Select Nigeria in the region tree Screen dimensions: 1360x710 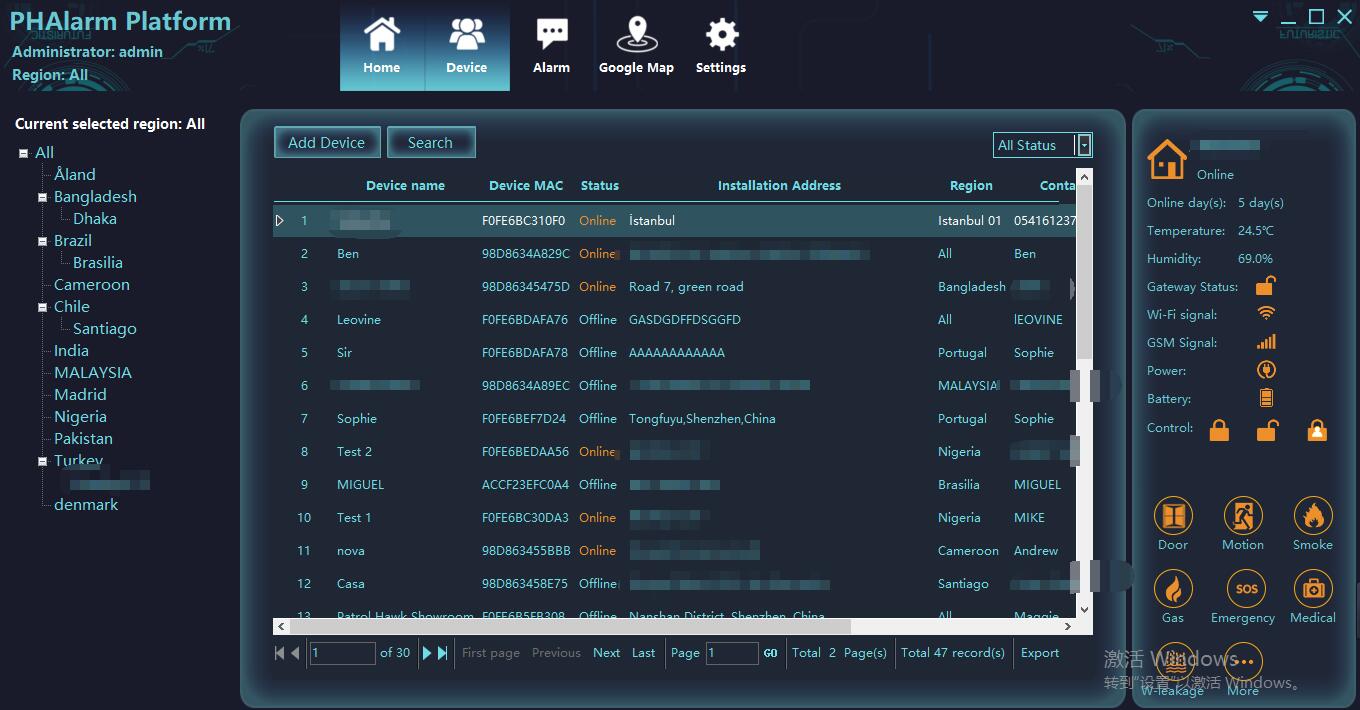(80, 416)
